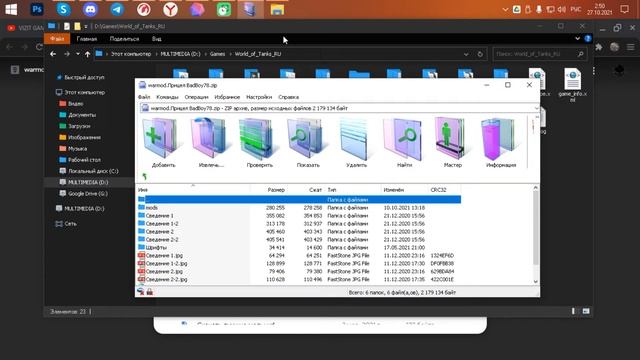
Task: Click the WinRAR file list scrollbar up arrow
Action: [536, 188]
